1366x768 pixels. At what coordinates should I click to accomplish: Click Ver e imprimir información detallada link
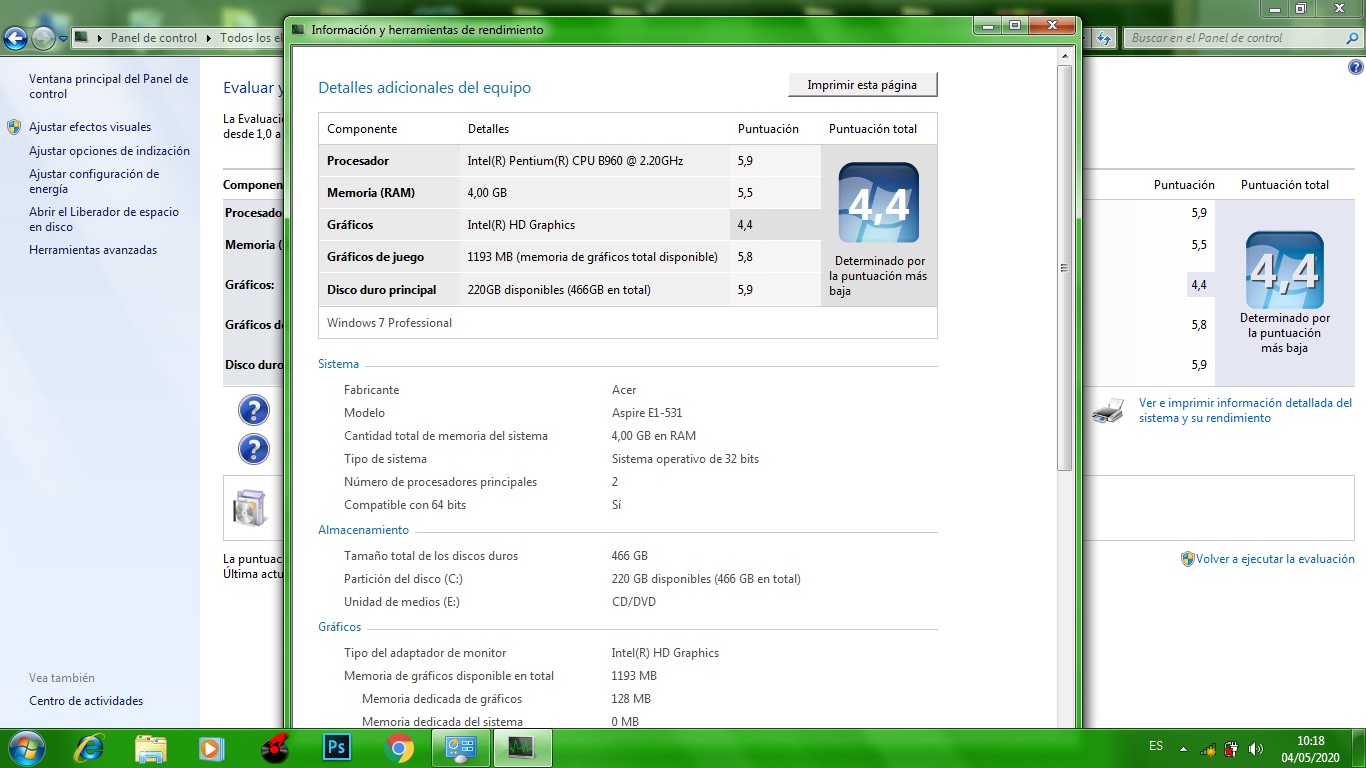(1245, 410)
